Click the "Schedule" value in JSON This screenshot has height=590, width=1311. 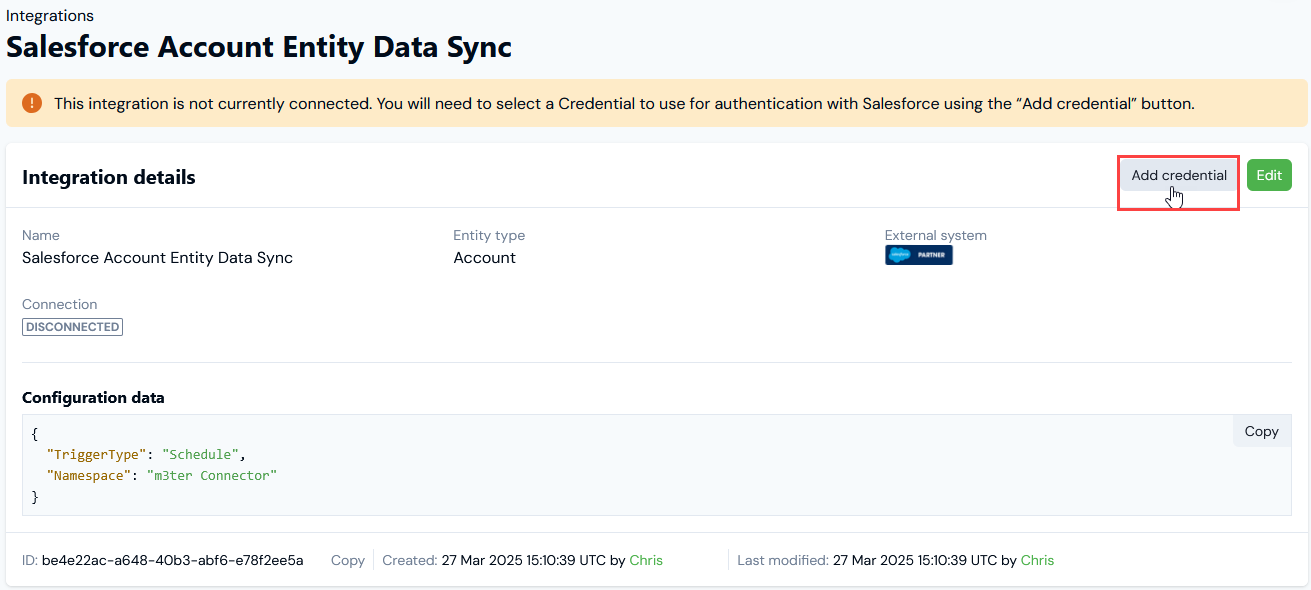coord(200,454)
